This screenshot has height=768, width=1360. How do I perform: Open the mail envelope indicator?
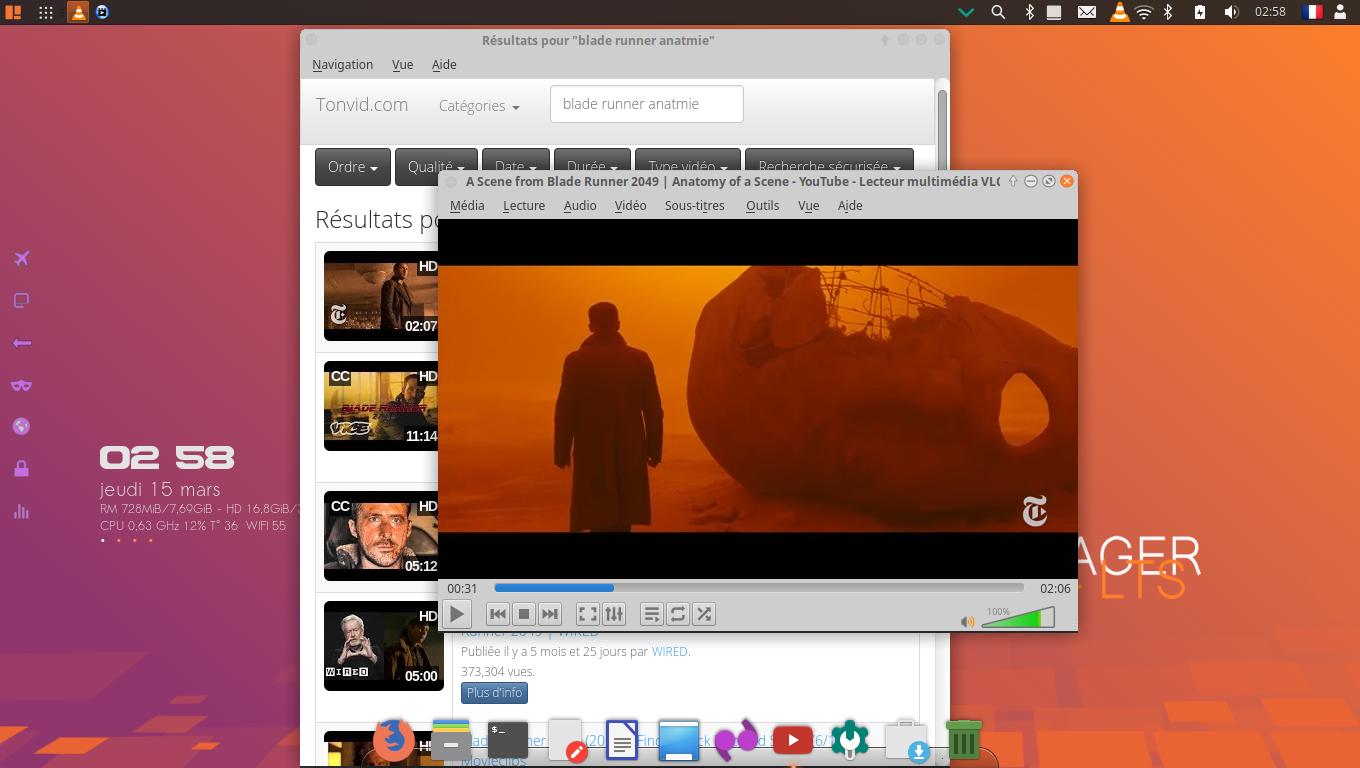1086,12
